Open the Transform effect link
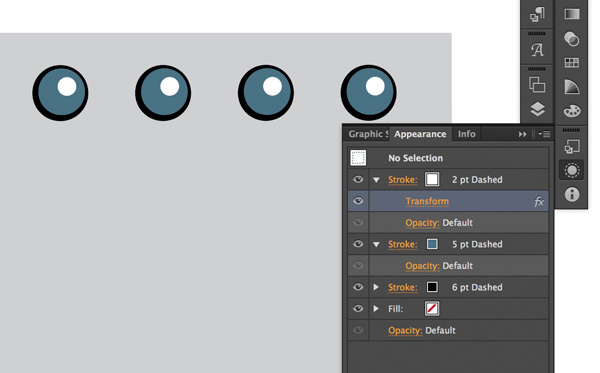600x373 pixels. click(x=427, y=201)
